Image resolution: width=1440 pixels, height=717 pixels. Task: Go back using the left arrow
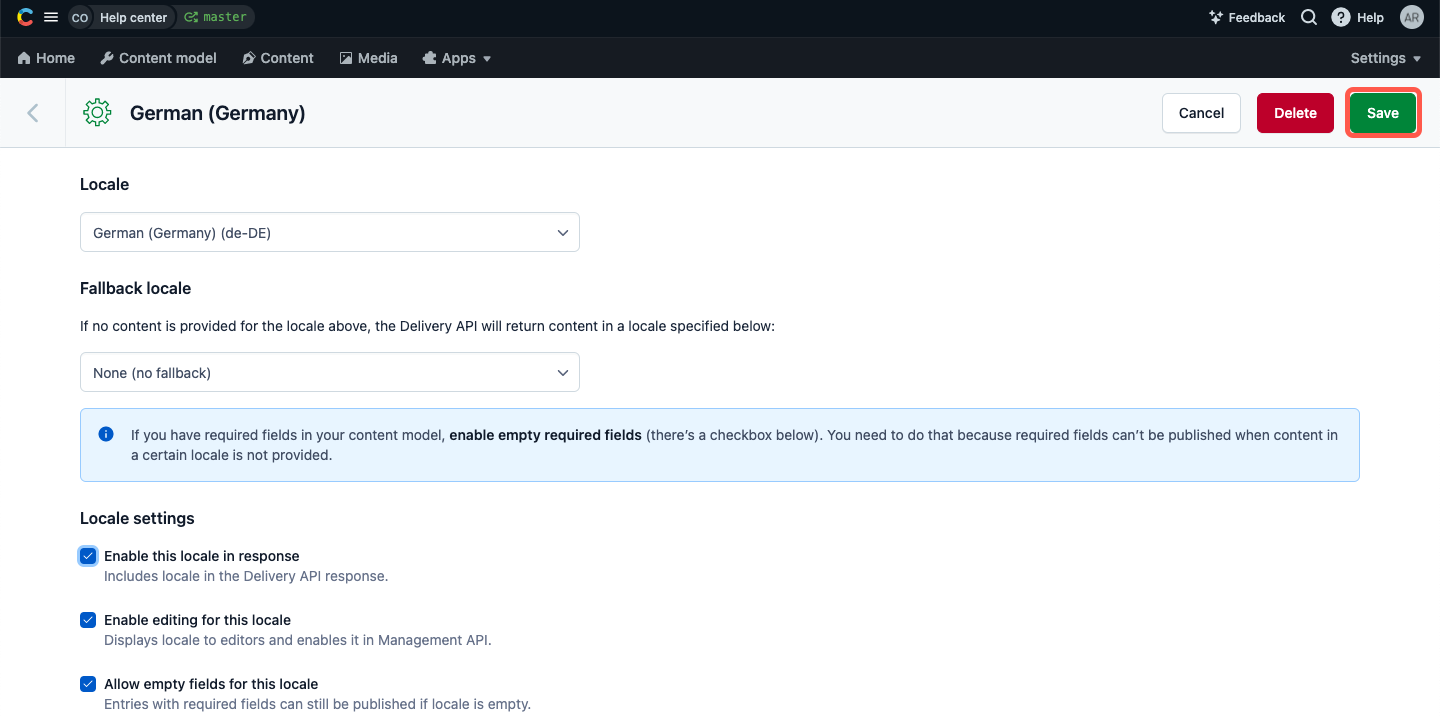(x=32, y=112)
